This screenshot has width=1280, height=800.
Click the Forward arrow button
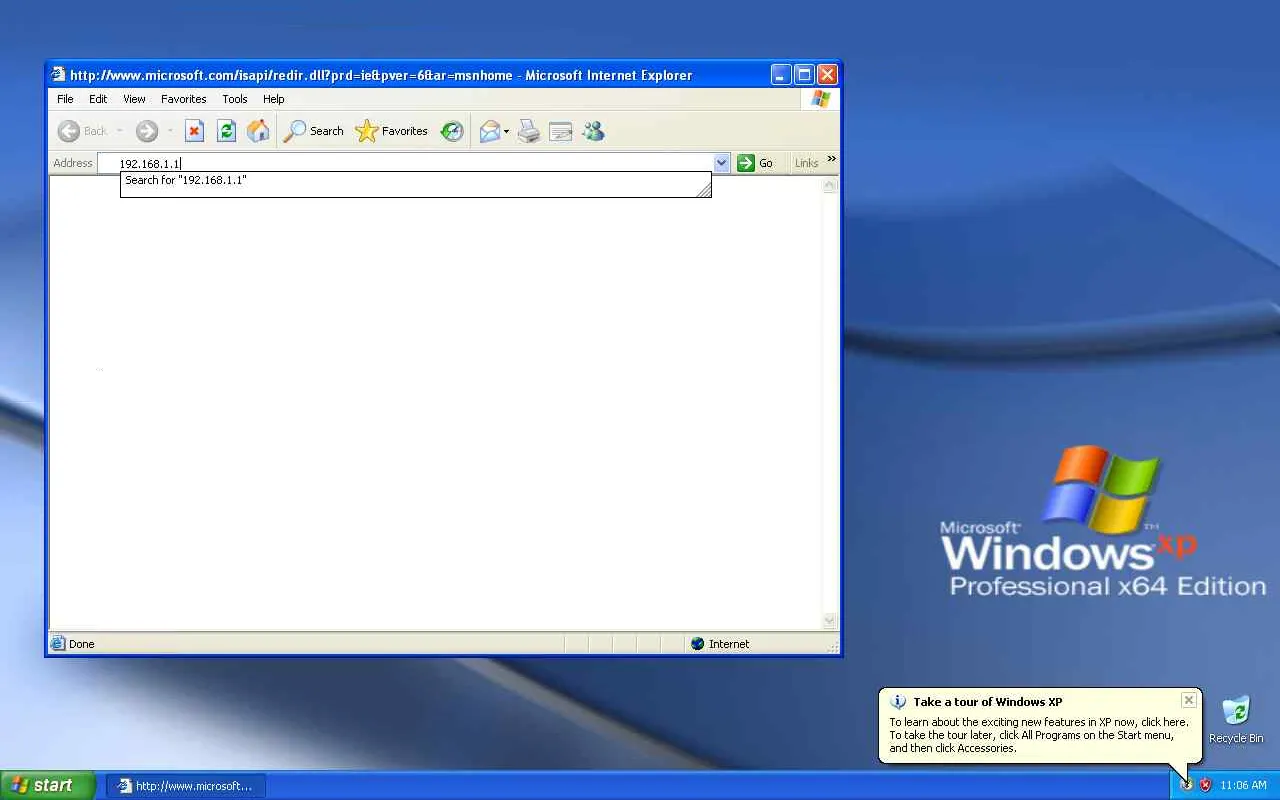pyautogui.click(x=147, y=131)
